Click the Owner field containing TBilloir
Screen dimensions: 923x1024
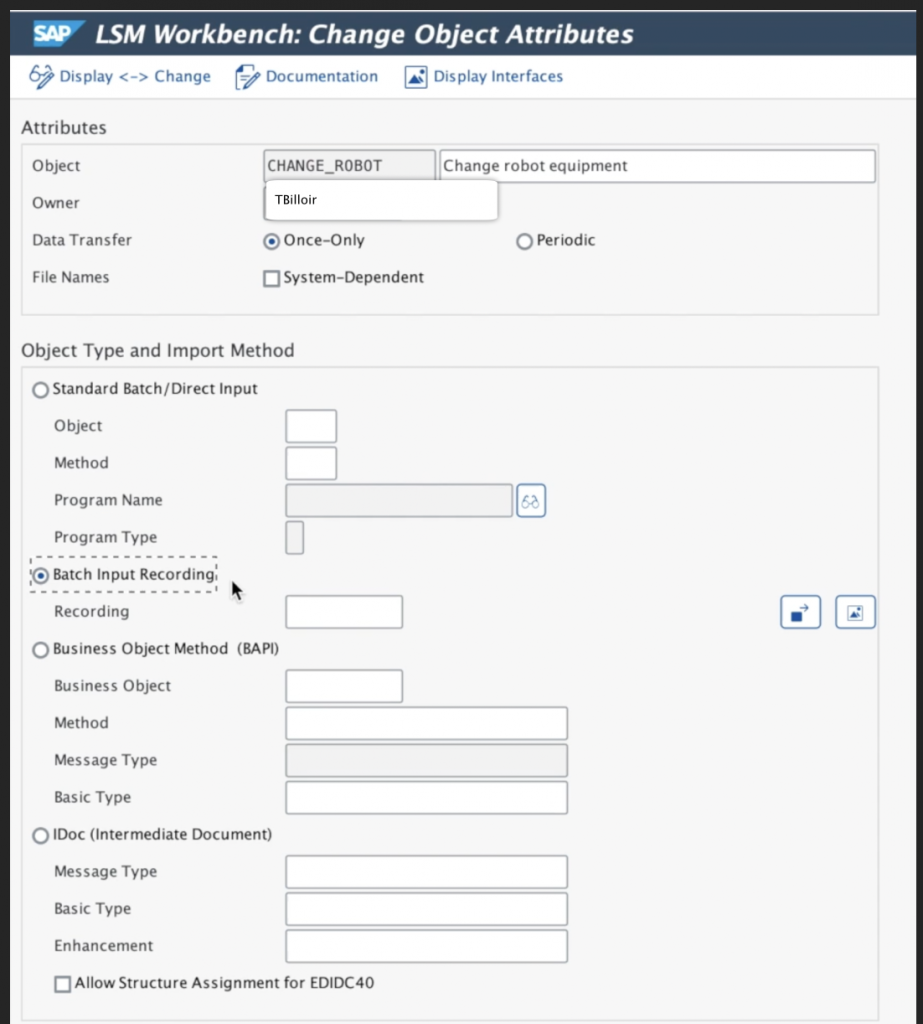[x=381, y=200]
